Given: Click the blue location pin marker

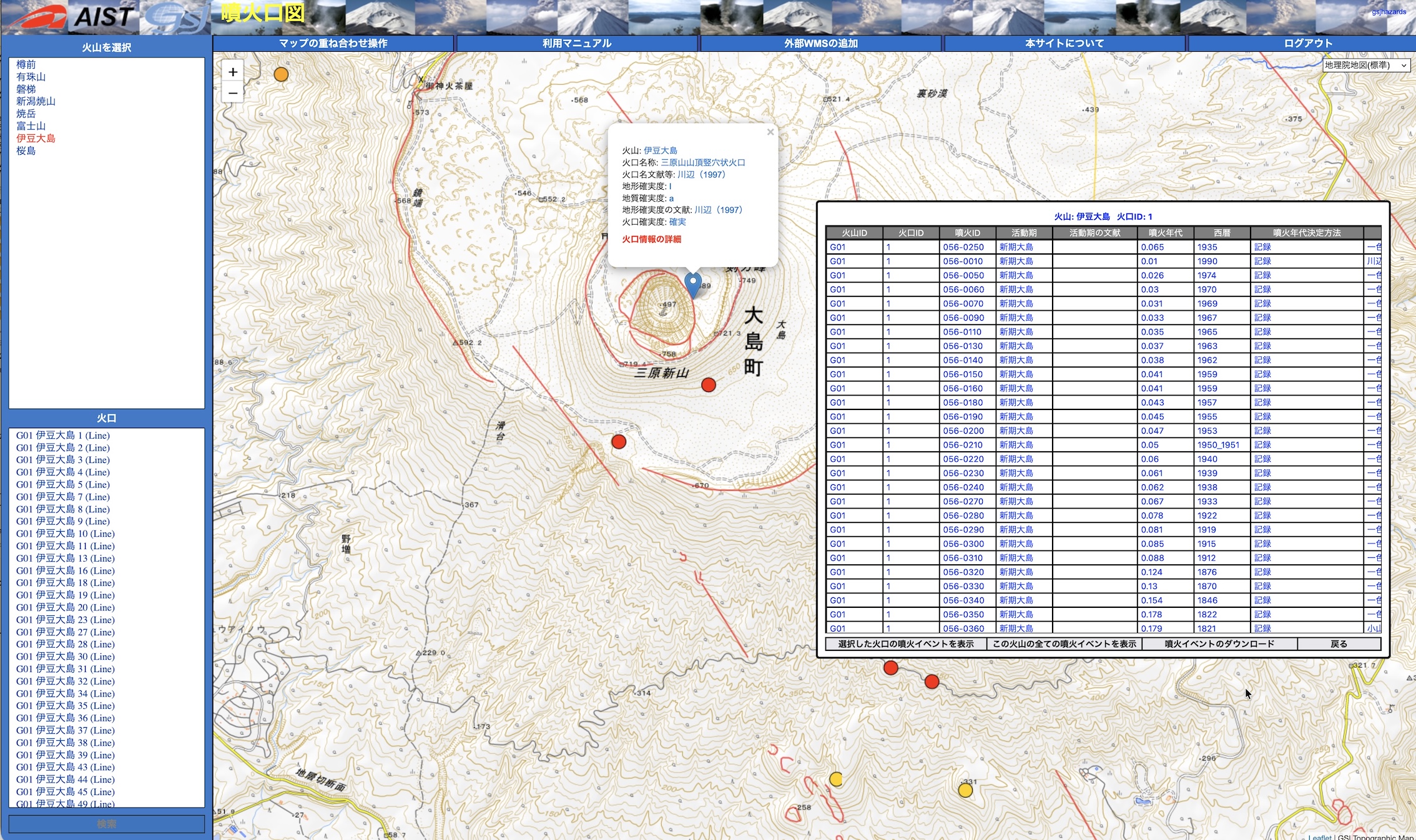Looking at the screenshot, I should 693,284.
